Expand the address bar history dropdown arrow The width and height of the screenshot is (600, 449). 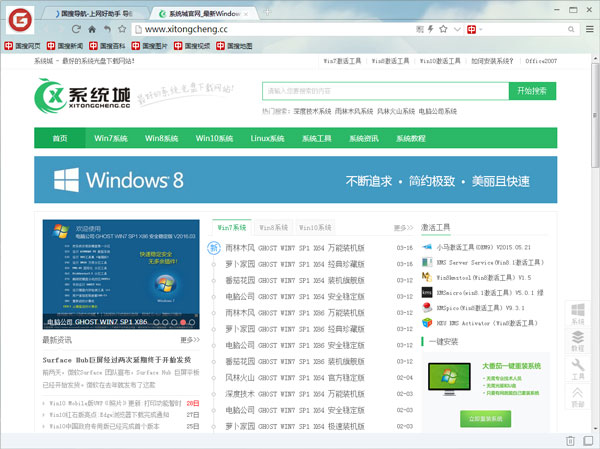tap(457, 29)
